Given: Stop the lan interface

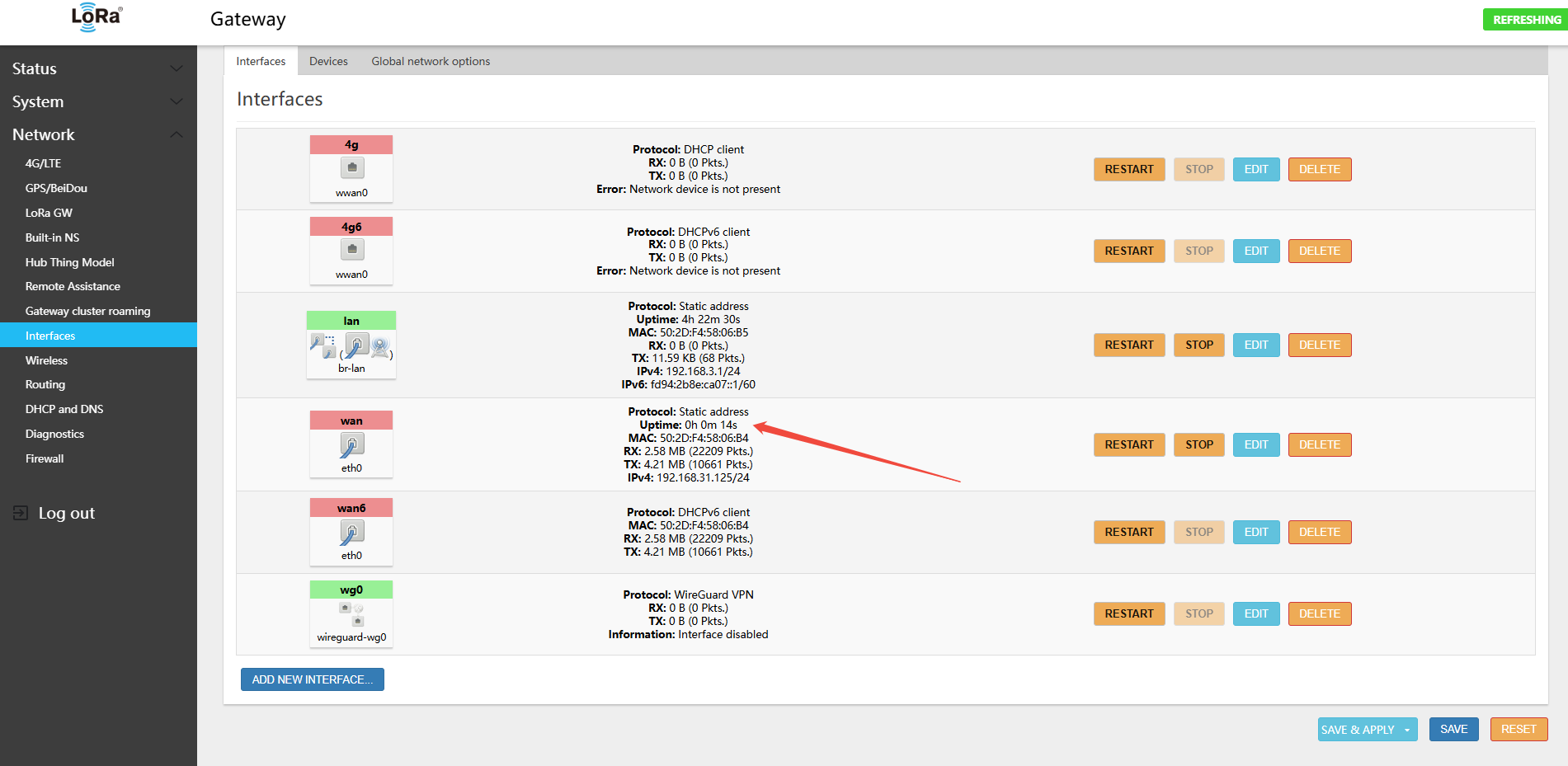Looking at the screenshot, I should pos(1198,345).
